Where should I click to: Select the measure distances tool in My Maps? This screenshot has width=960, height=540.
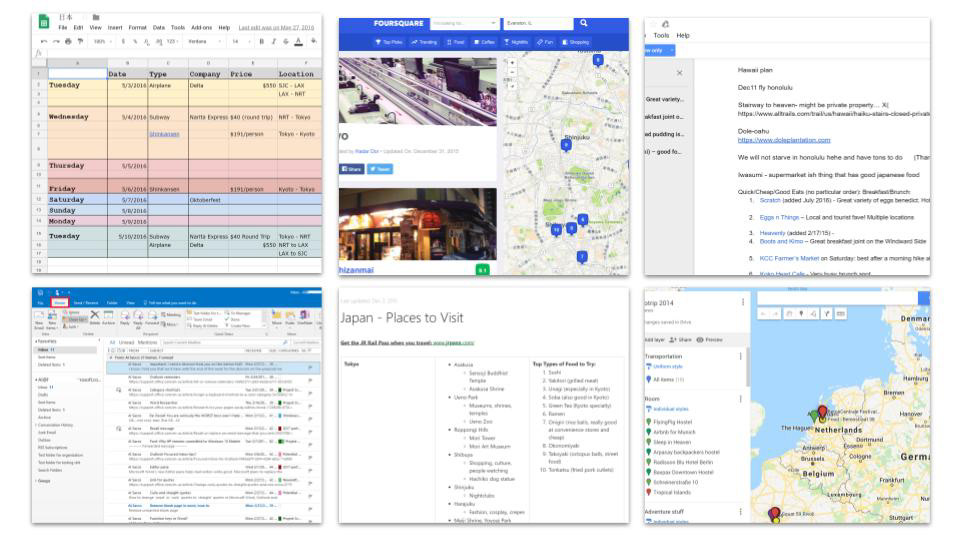point(841,313)
